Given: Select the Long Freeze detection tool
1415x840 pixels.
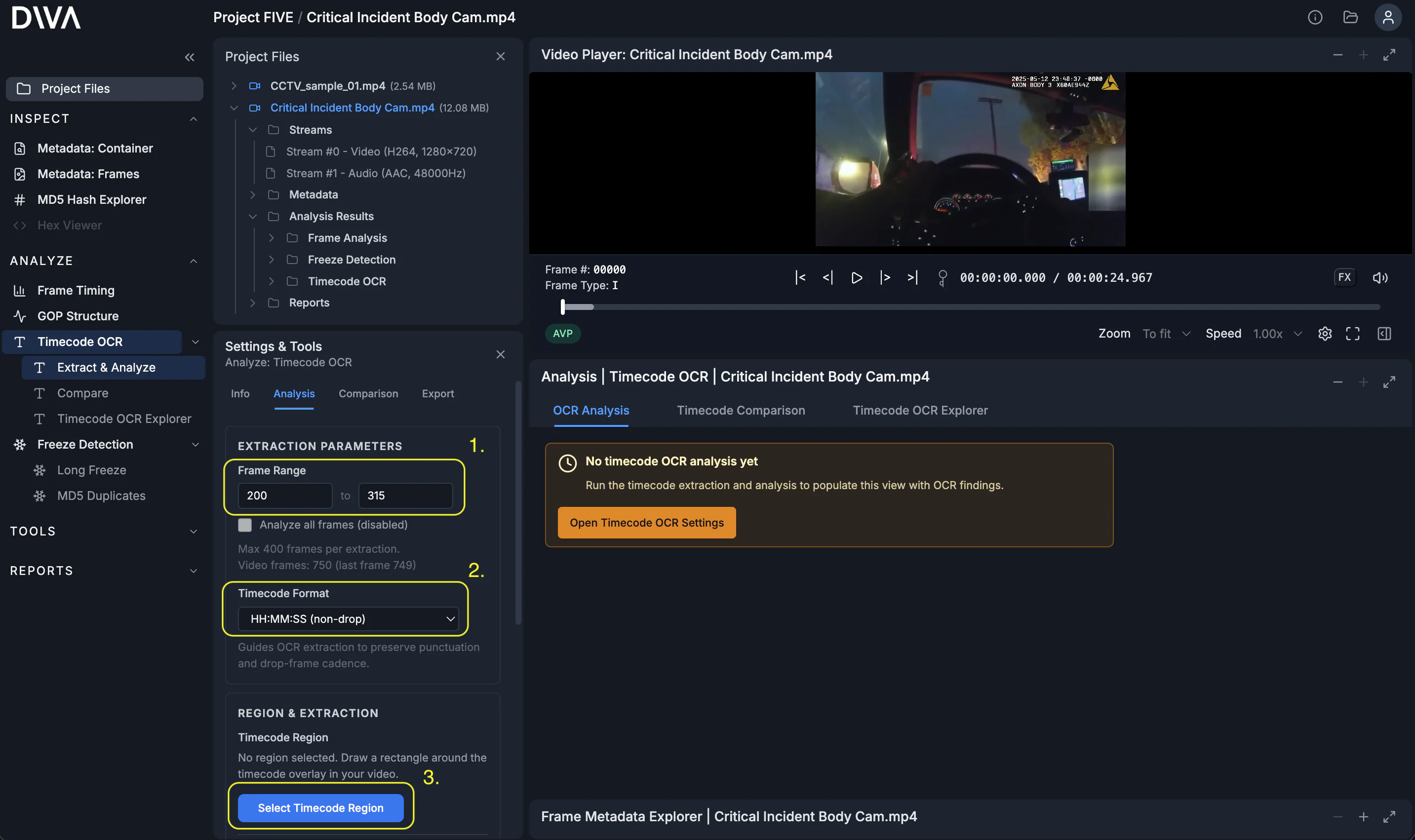Looking at the screenshot, I should [x=92, y=470].
